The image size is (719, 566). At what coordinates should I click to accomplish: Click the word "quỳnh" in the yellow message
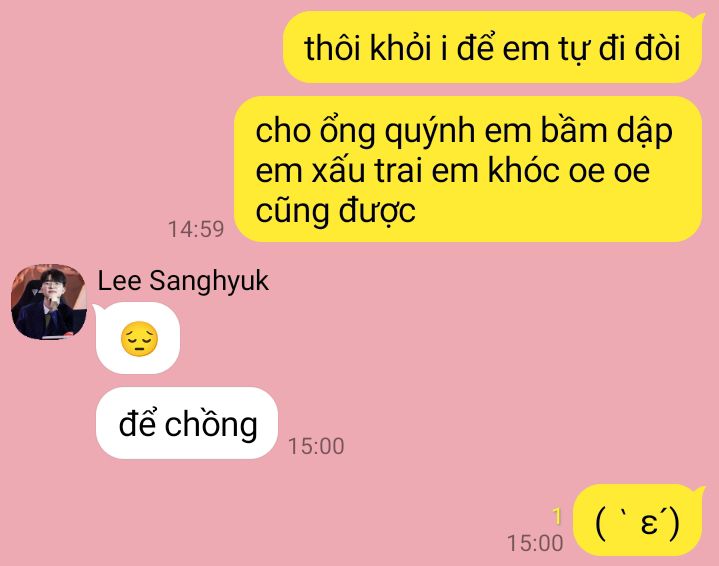429,133
